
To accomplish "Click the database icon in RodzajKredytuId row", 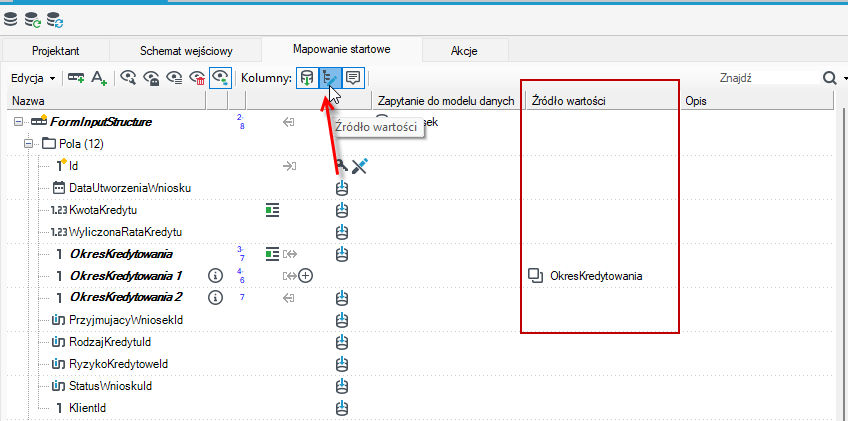I will tap(341, 342).
